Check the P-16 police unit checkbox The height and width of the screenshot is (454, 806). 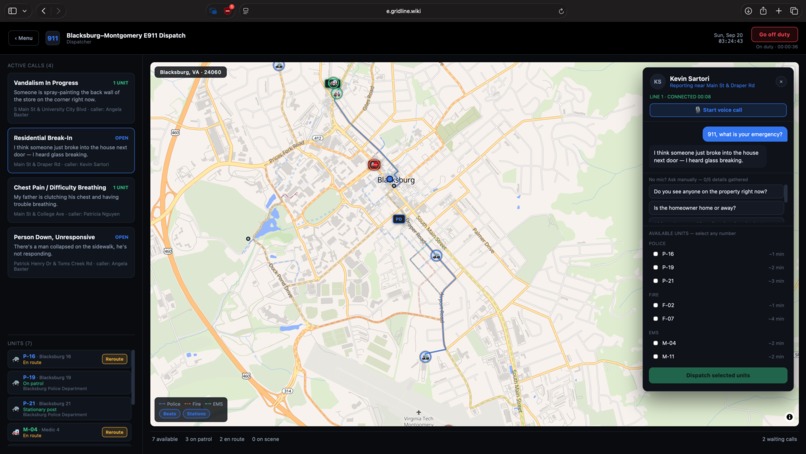point(655,254)
